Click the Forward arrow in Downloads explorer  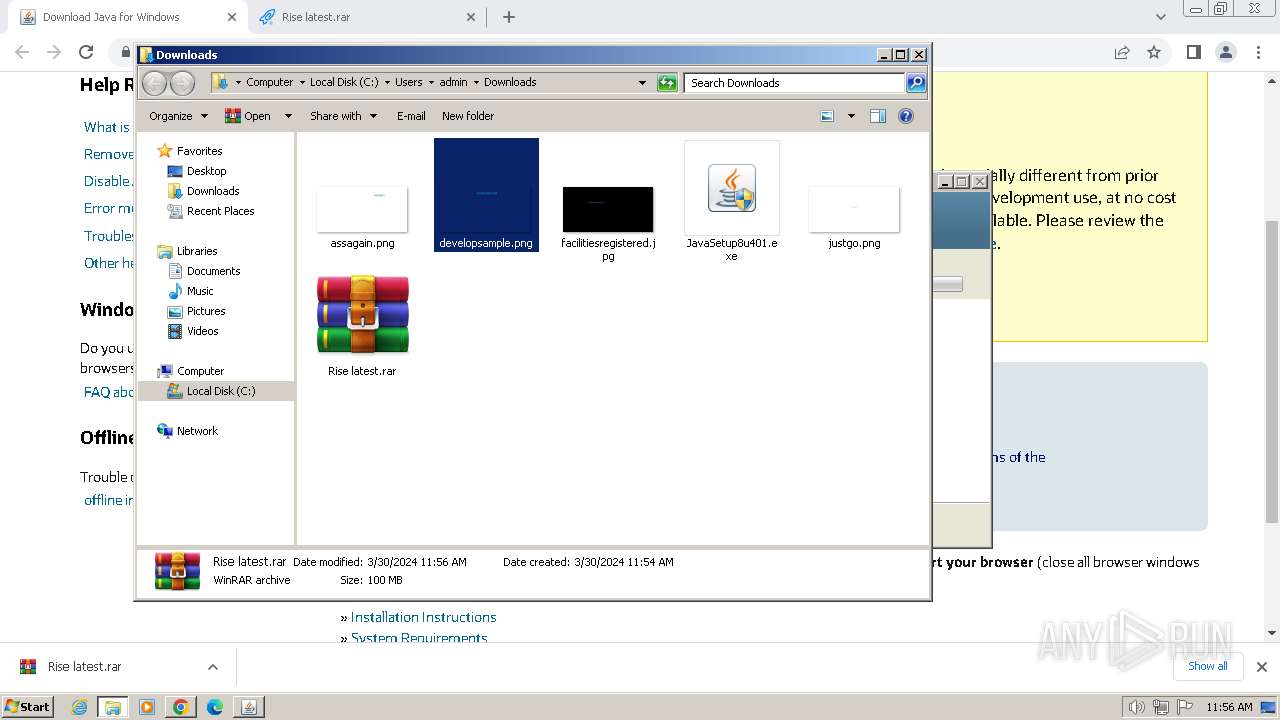pyautogui.click(x=182, y=83)
